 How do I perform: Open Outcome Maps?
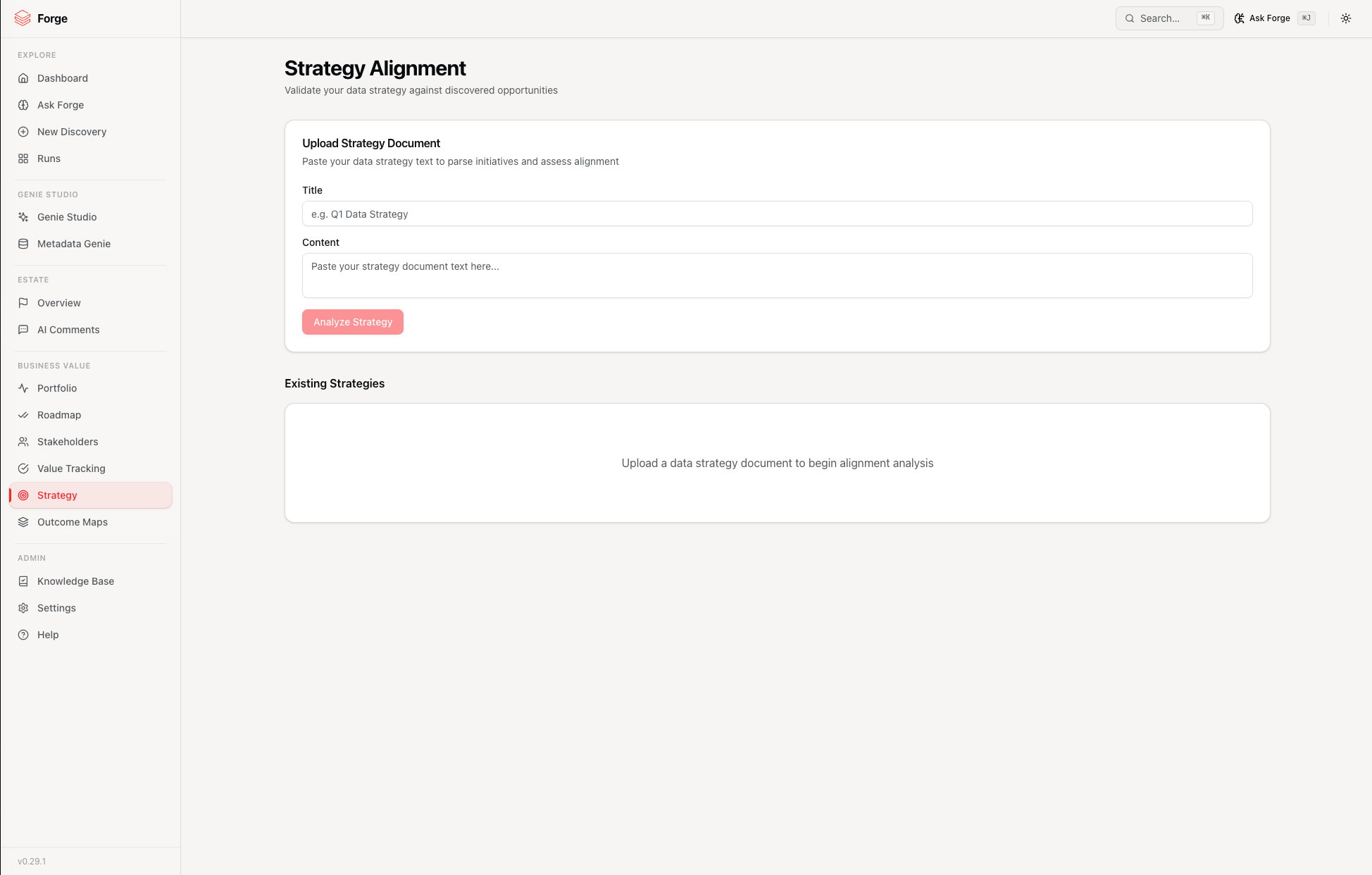91,522
